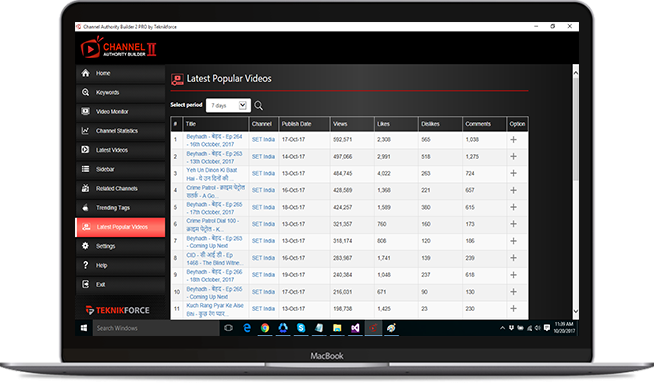
Task: Click plus option for row 5 video
Action: point(513,207)
